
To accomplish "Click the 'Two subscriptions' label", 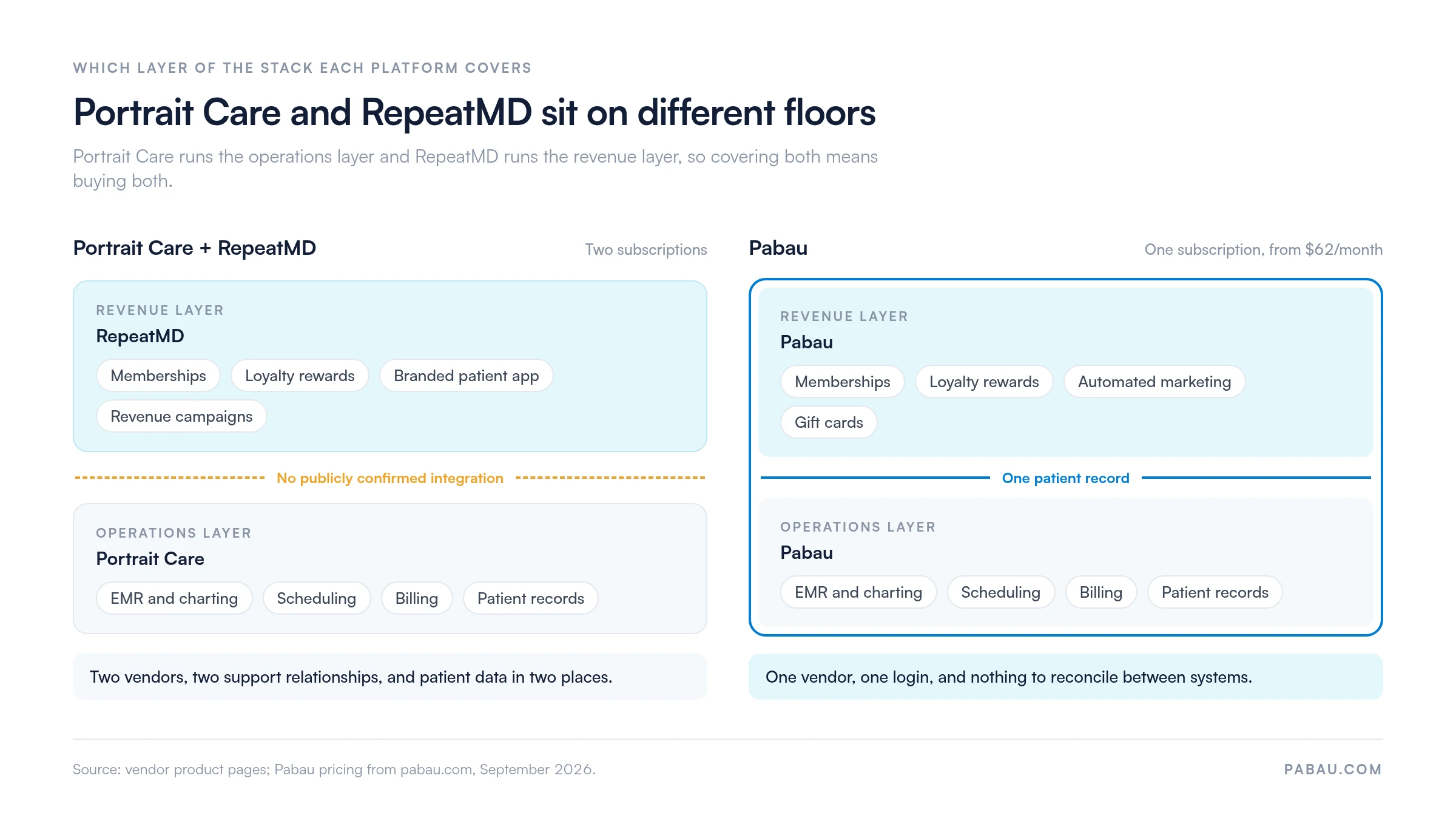I will tap(646, 249).
